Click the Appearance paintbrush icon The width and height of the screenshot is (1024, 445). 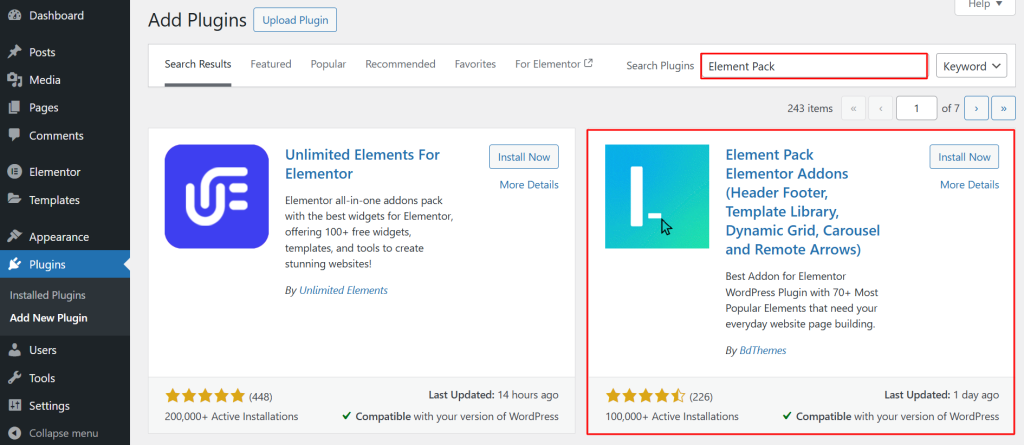[x=14, y=237]
